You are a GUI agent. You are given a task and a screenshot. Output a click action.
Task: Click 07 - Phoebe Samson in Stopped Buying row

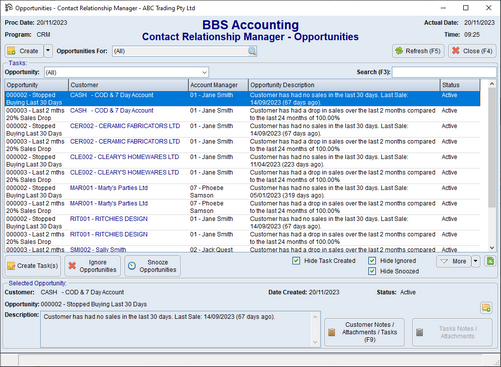coord(207,191)
